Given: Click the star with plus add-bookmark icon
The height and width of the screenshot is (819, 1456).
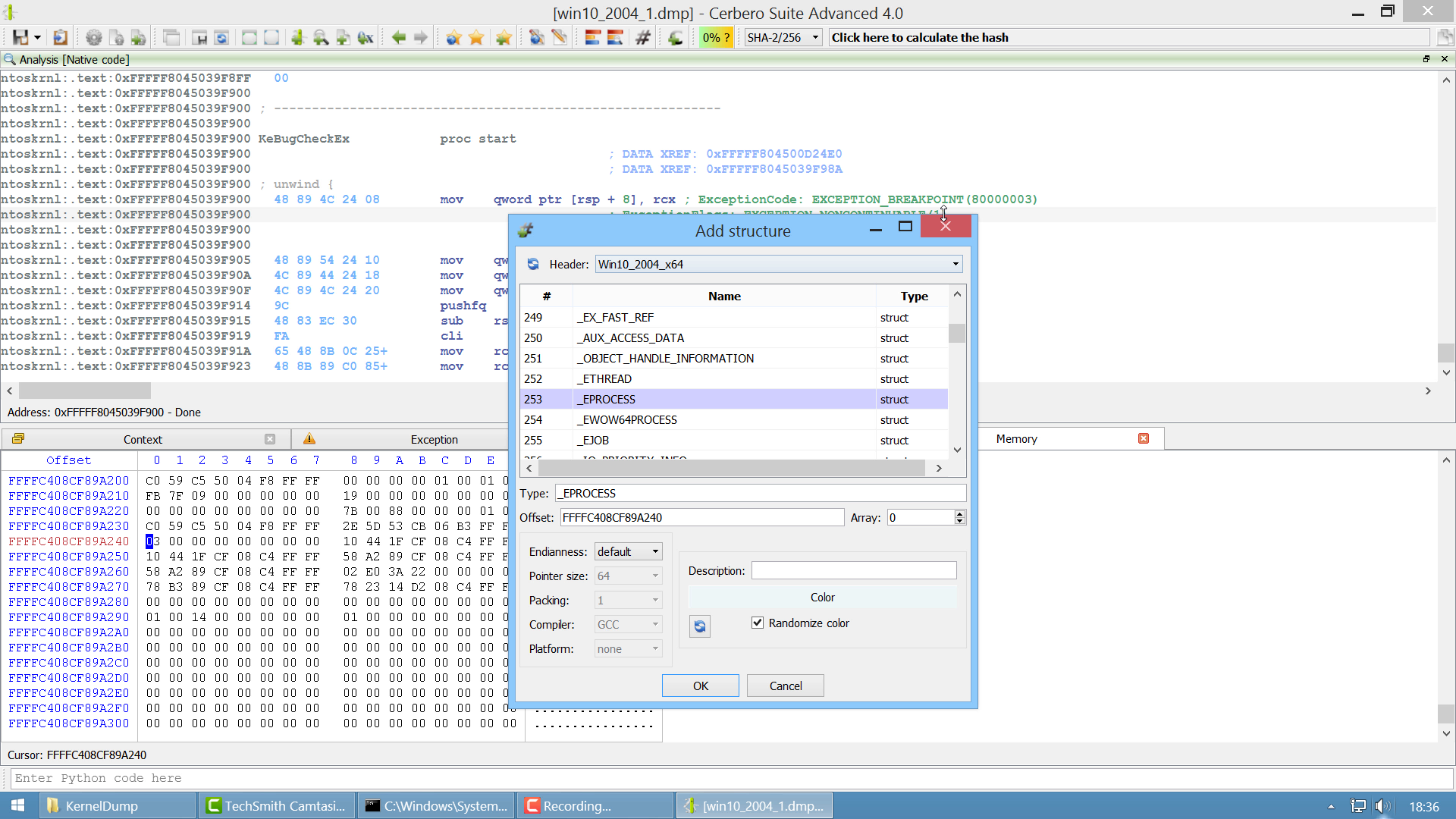Looking at the screenshot, I should 504,37.
